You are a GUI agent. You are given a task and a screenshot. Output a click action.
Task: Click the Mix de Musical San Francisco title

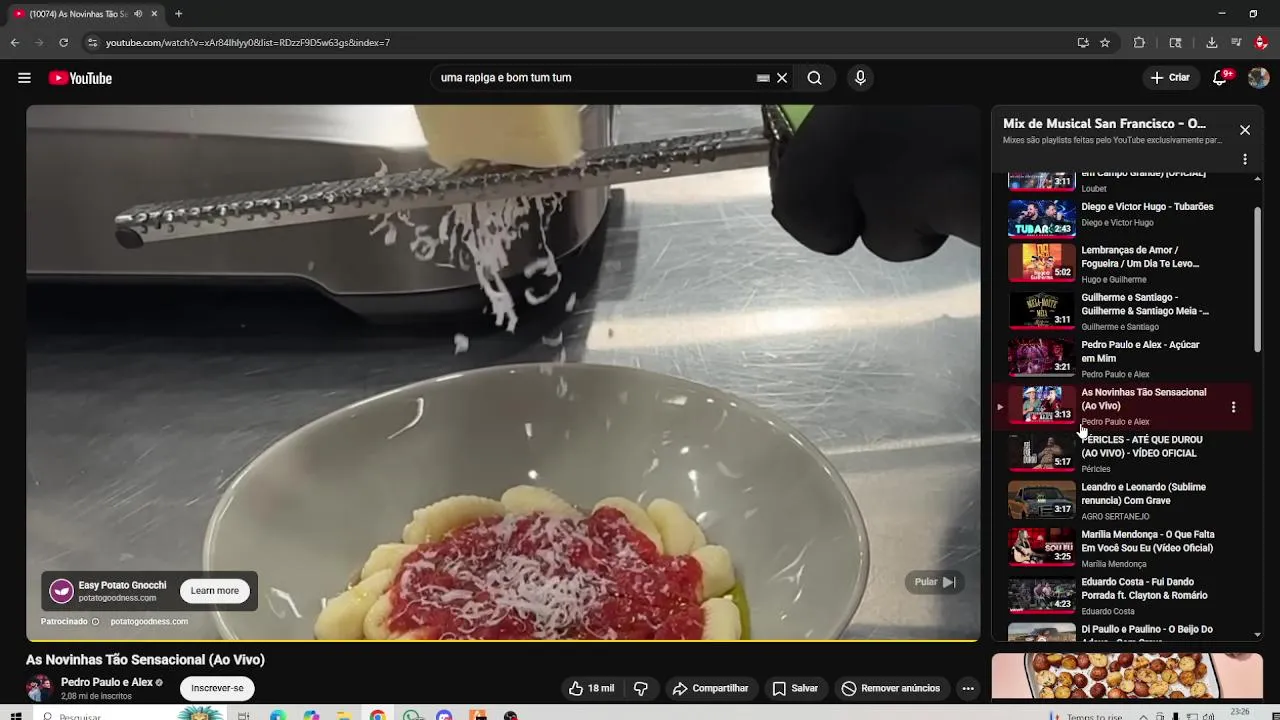(1104, 124)
